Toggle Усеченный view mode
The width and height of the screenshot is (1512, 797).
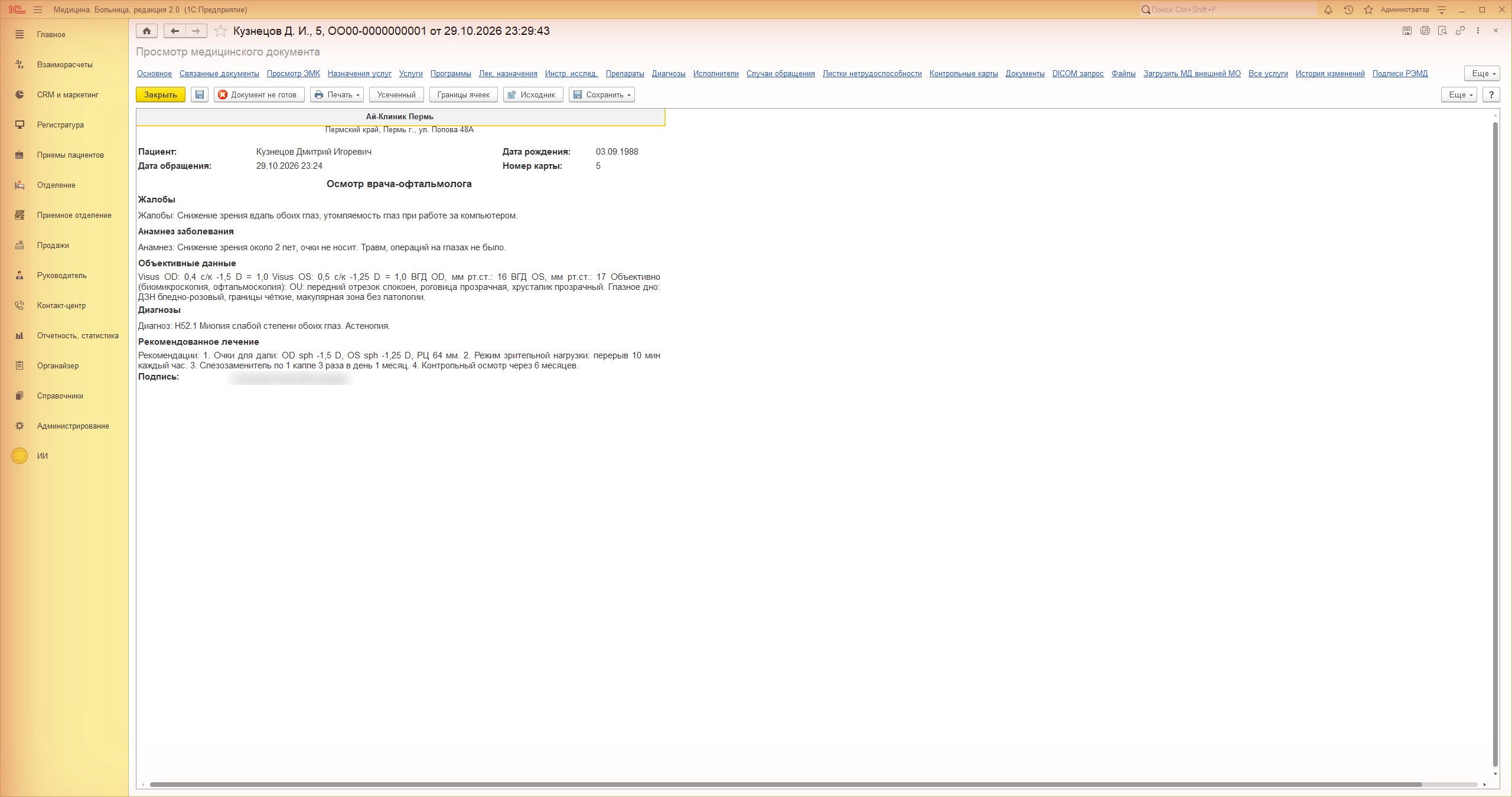396,94
